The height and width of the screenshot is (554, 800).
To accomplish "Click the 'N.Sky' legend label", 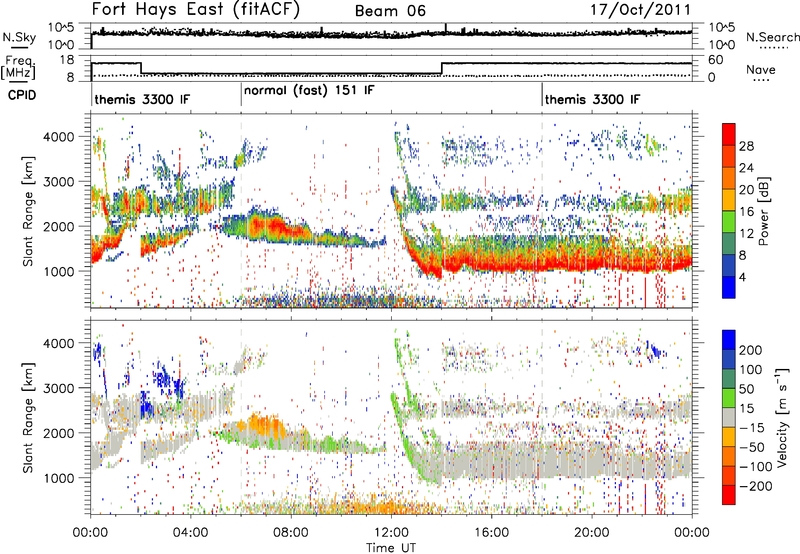I will point(19,37).
